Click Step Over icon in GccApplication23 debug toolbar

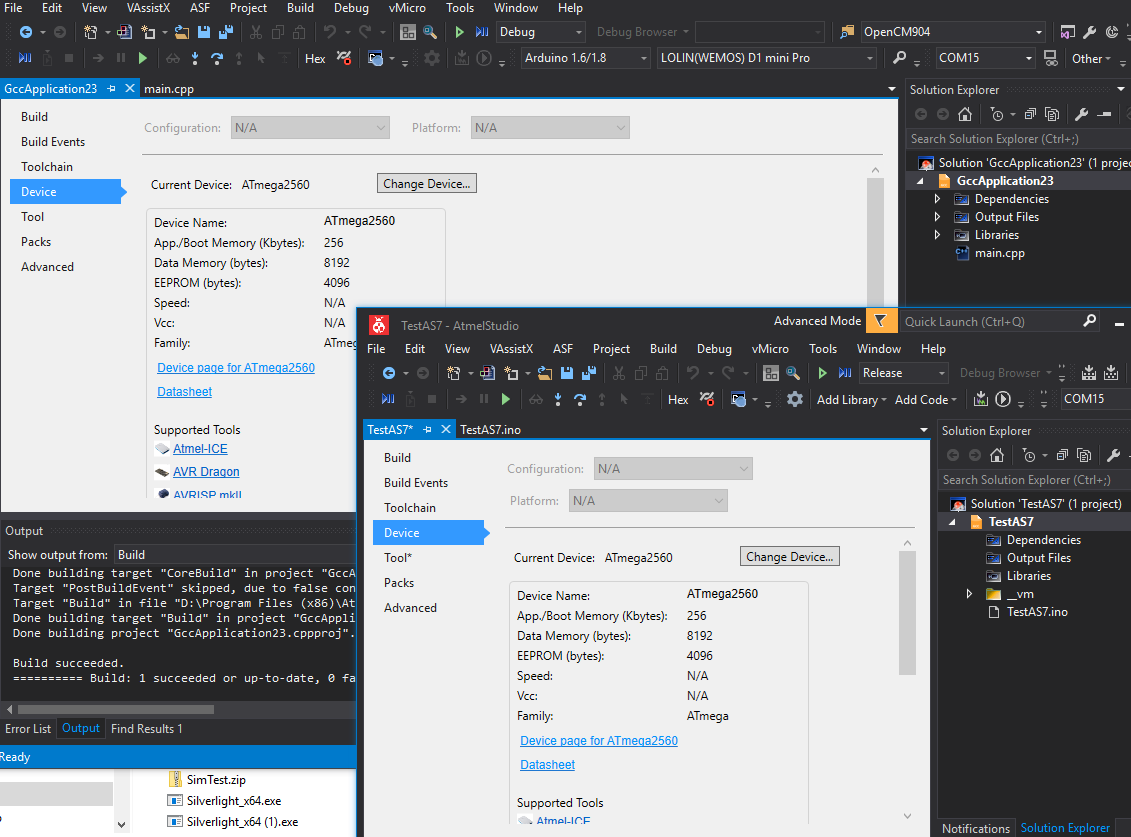(216, 58)
